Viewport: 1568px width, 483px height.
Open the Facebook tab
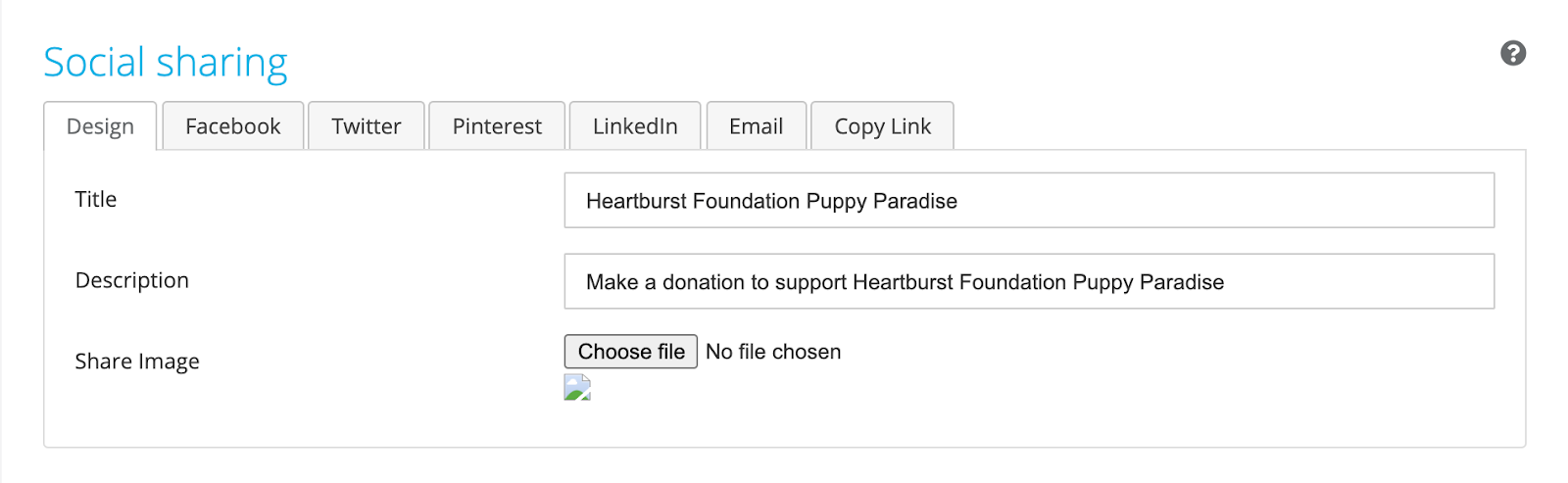tap(232, 126)
